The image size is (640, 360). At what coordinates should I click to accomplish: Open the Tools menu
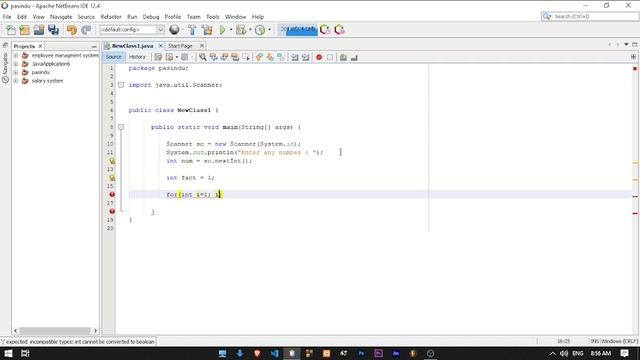(213, 17)
